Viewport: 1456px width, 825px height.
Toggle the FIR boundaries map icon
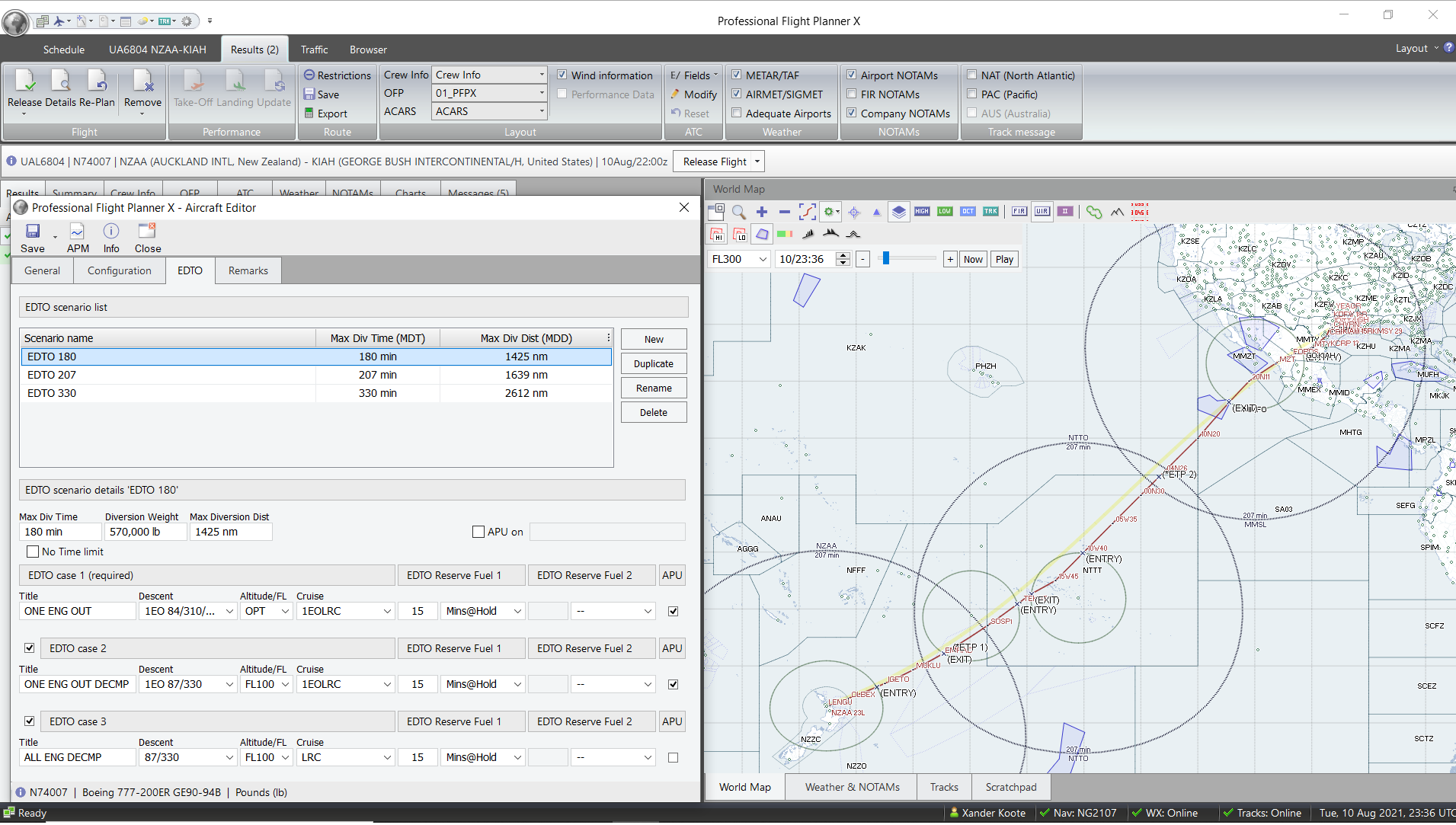[1019, 212]
